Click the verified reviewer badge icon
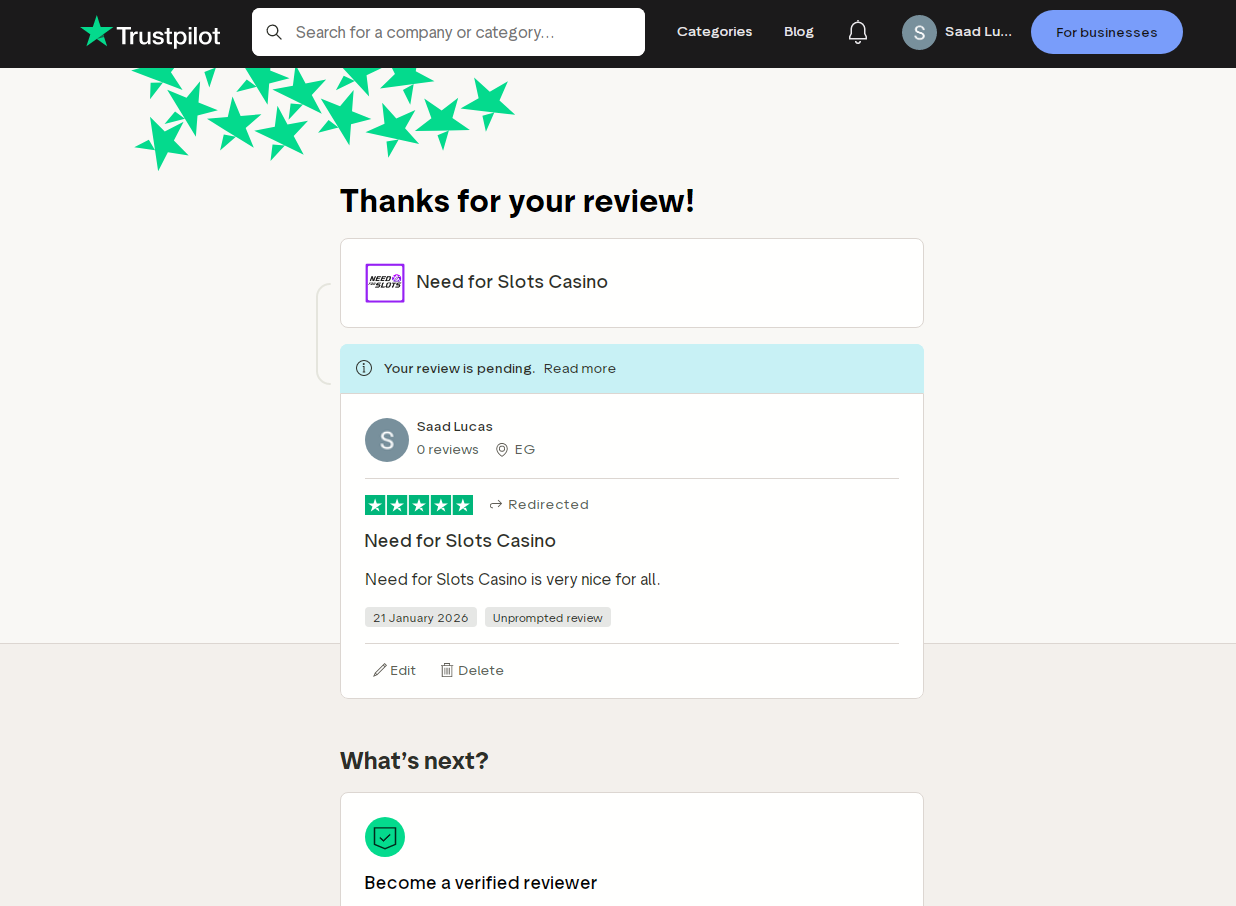 [385, 837]
